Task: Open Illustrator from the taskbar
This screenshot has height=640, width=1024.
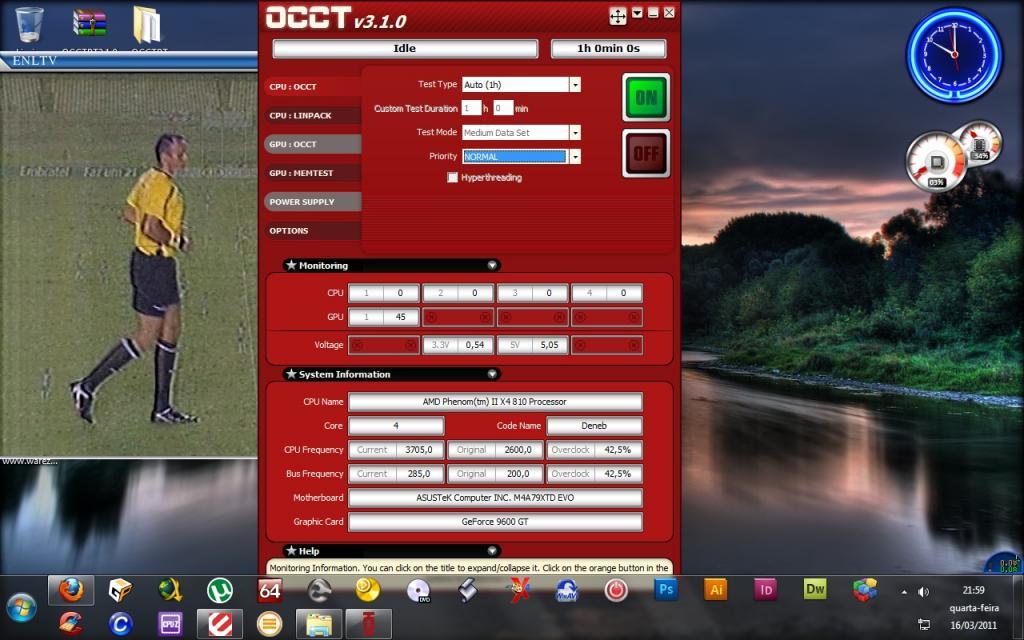Action: [x=716, y=590]
